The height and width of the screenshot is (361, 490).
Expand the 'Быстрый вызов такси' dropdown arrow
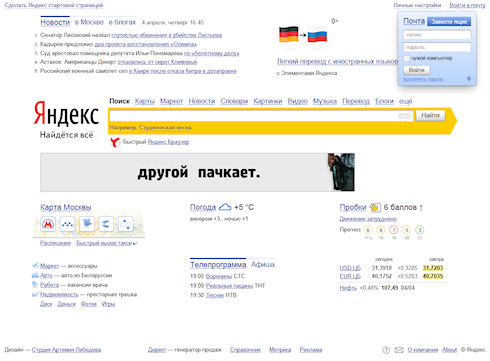[x=135, y=244]
